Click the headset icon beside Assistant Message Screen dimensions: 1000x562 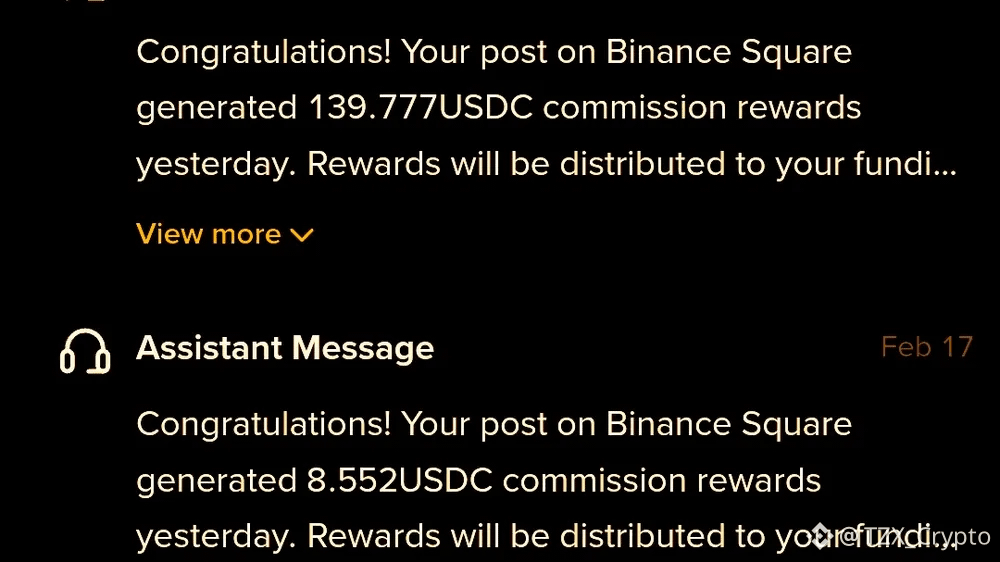85,350
